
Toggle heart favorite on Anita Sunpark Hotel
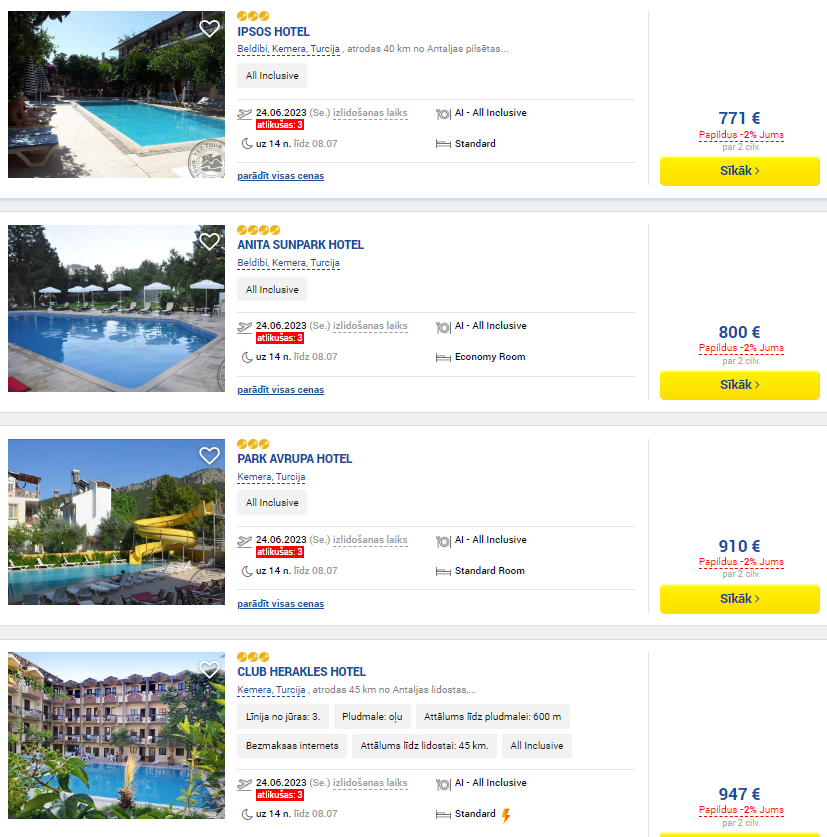(x=209, y=242)
